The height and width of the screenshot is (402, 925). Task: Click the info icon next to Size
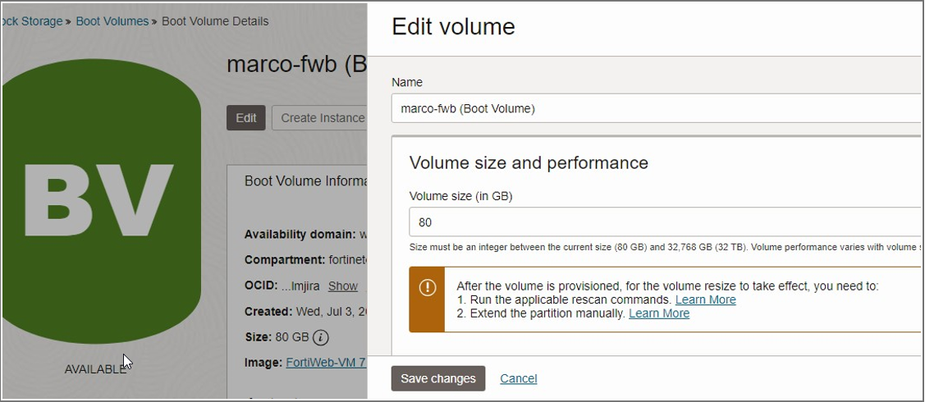point(321,337)
